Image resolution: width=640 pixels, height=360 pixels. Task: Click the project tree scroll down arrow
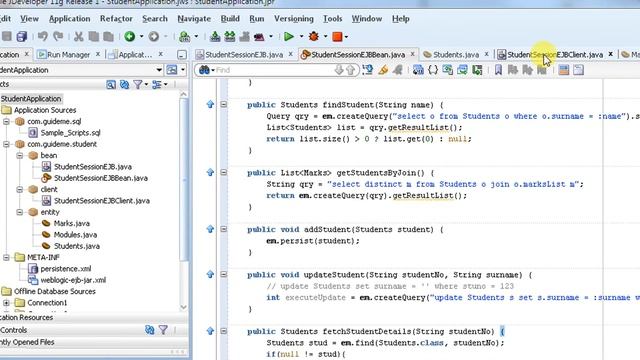click(x=183, y=307)
